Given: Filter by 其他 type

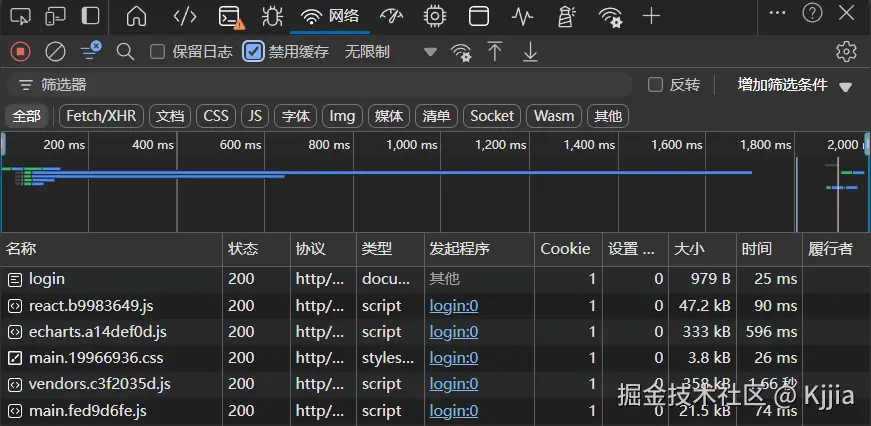Looking at the screenshot, I should click(608, 116).
